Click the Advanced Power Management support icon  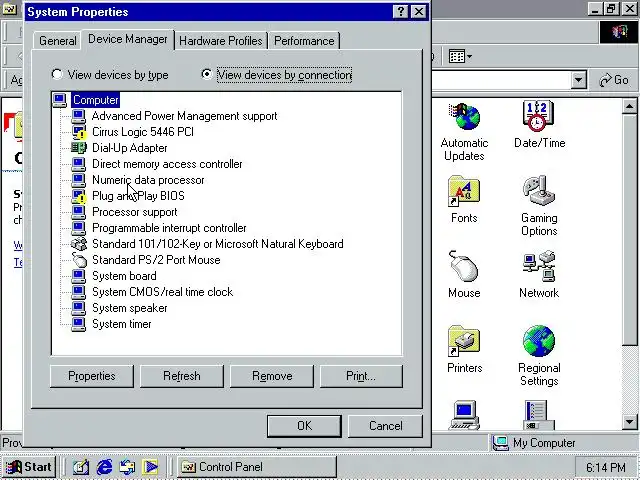click(x=78, y=116)
